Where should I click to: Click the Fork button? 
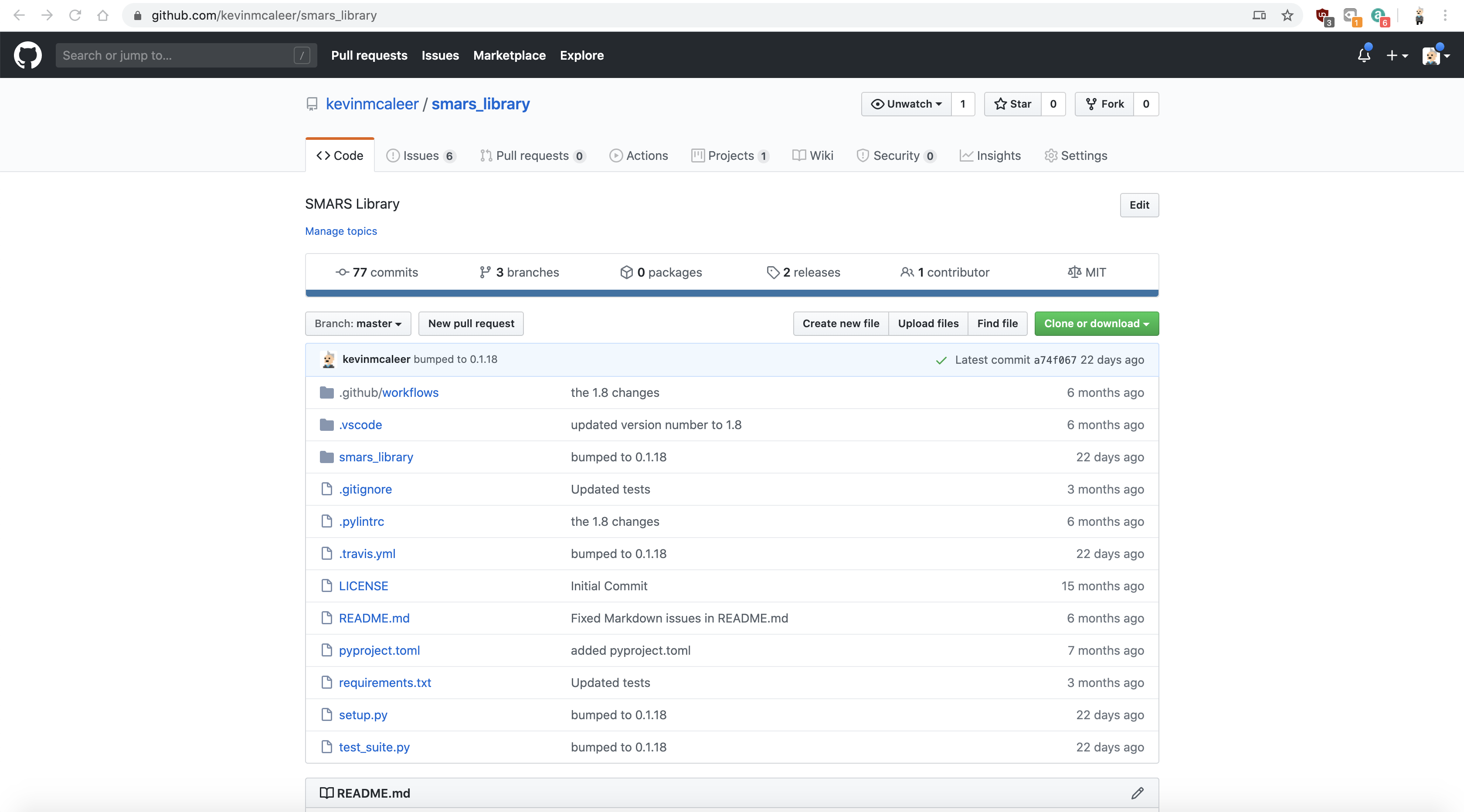(x=1104, y=104)
